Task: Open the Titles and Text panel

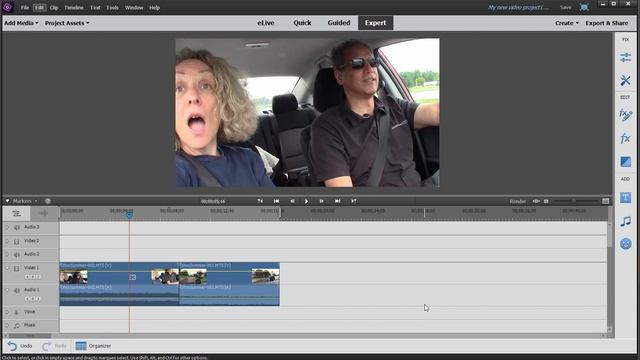Action: (x=625, y=198)
